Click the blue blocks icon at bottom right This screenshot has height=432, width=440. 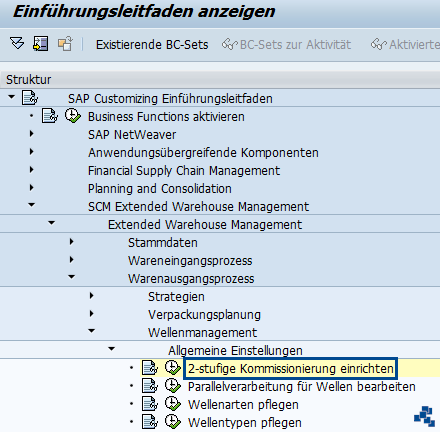click(424, 416)
